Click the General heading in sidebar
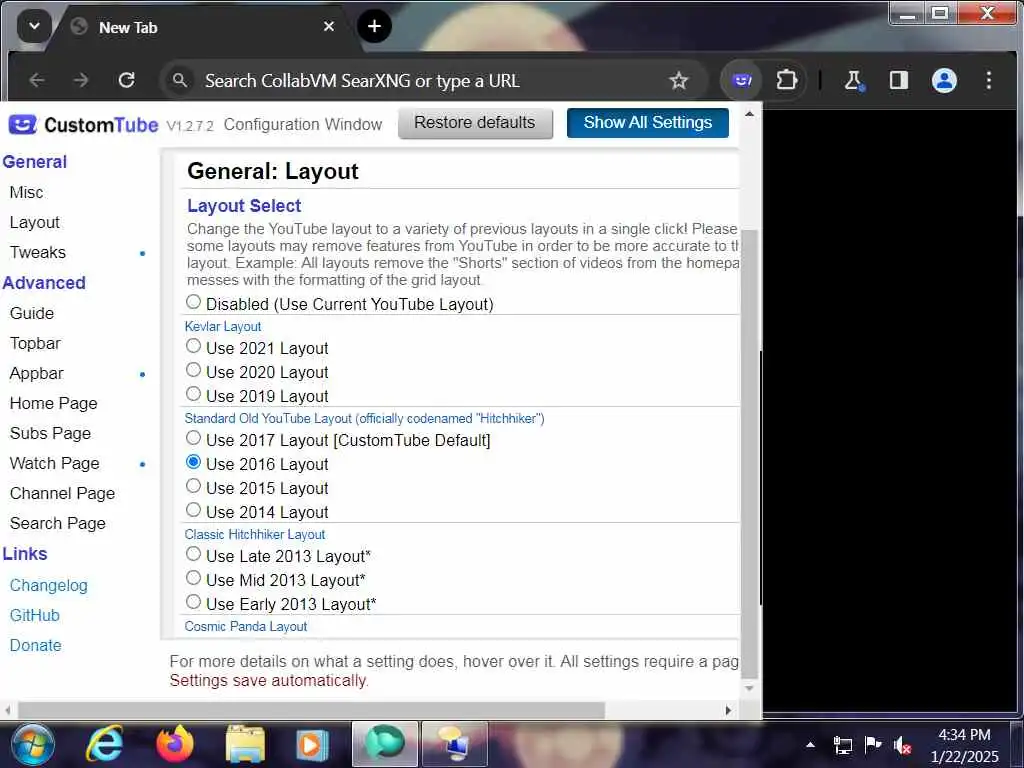 (35, 161)
